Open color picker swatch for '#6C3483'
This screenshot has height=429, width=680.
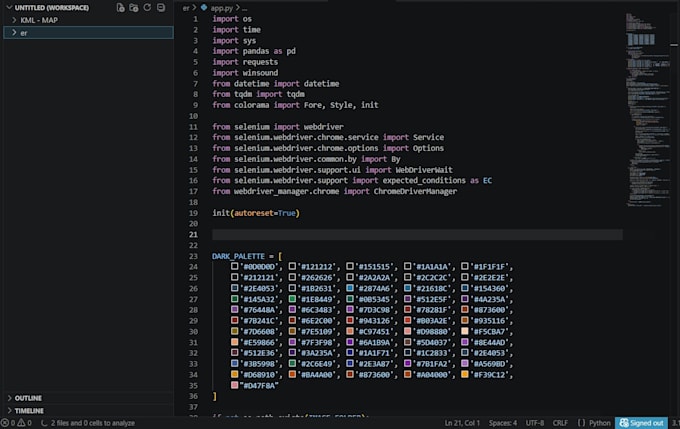292,309
